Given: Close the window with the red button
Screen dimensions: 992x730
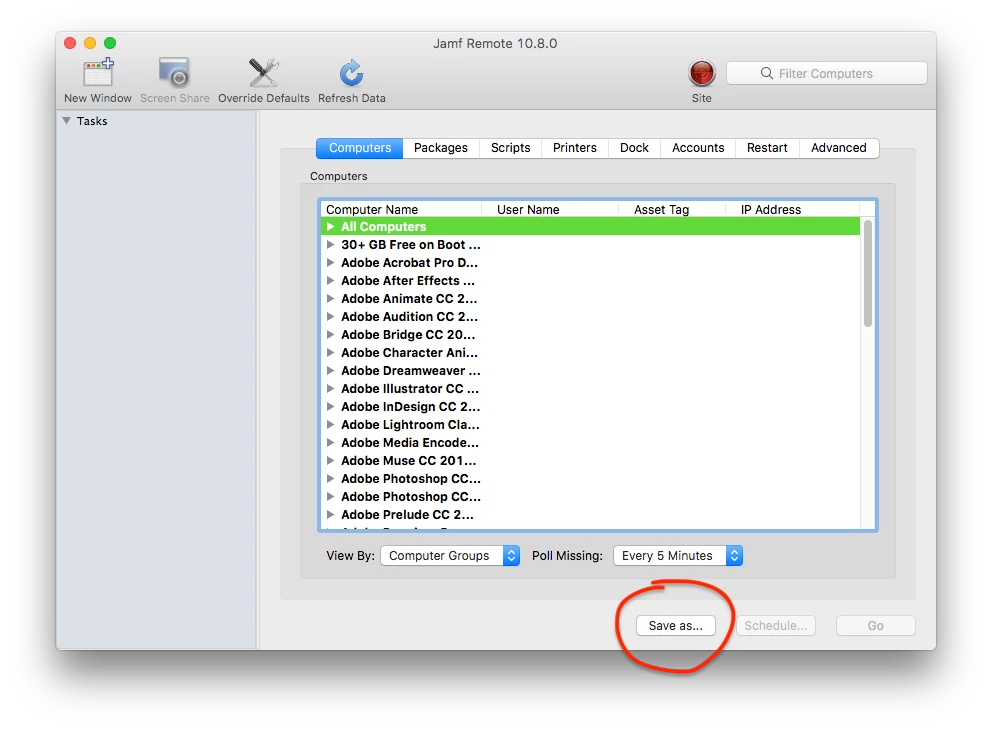Looking at the screenshot, I should tap(70, 43).
